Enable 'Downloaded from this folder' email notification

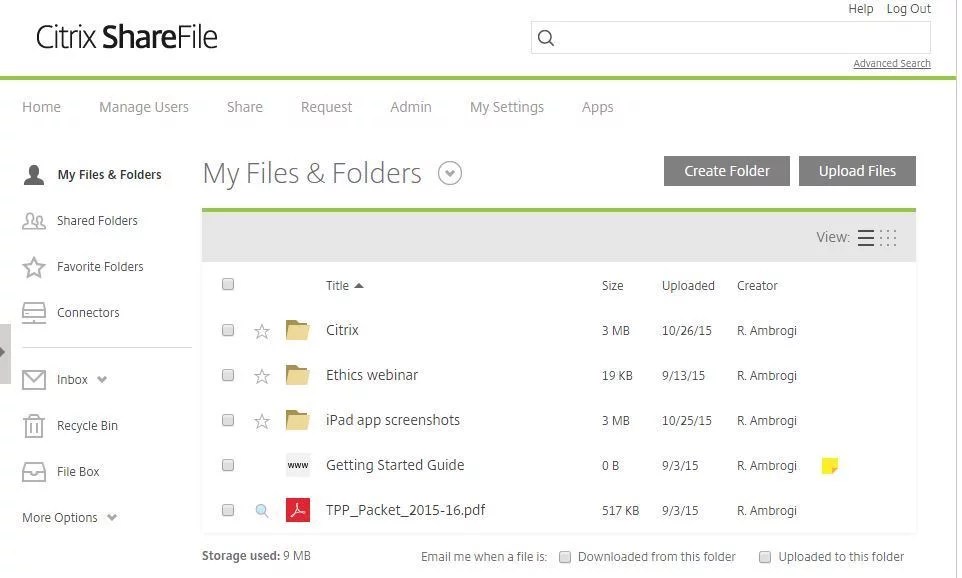(565, 557)
